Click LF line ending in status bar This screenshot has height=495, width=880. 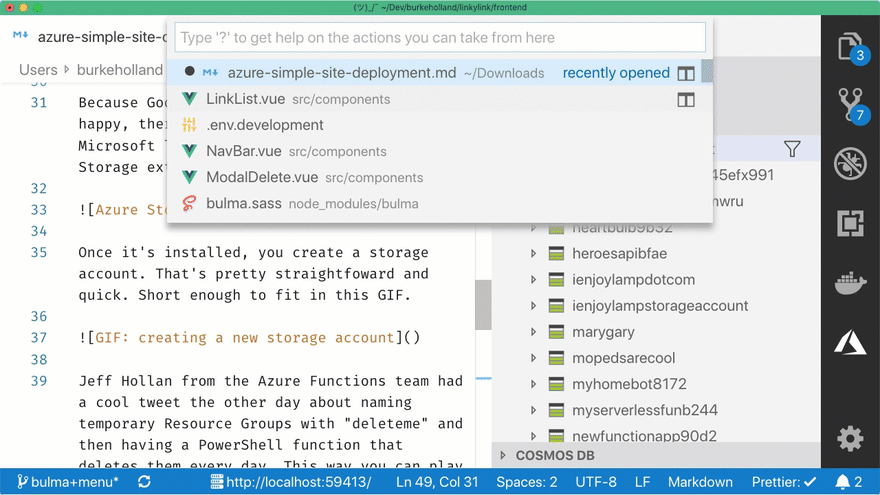tap(642, 482)
